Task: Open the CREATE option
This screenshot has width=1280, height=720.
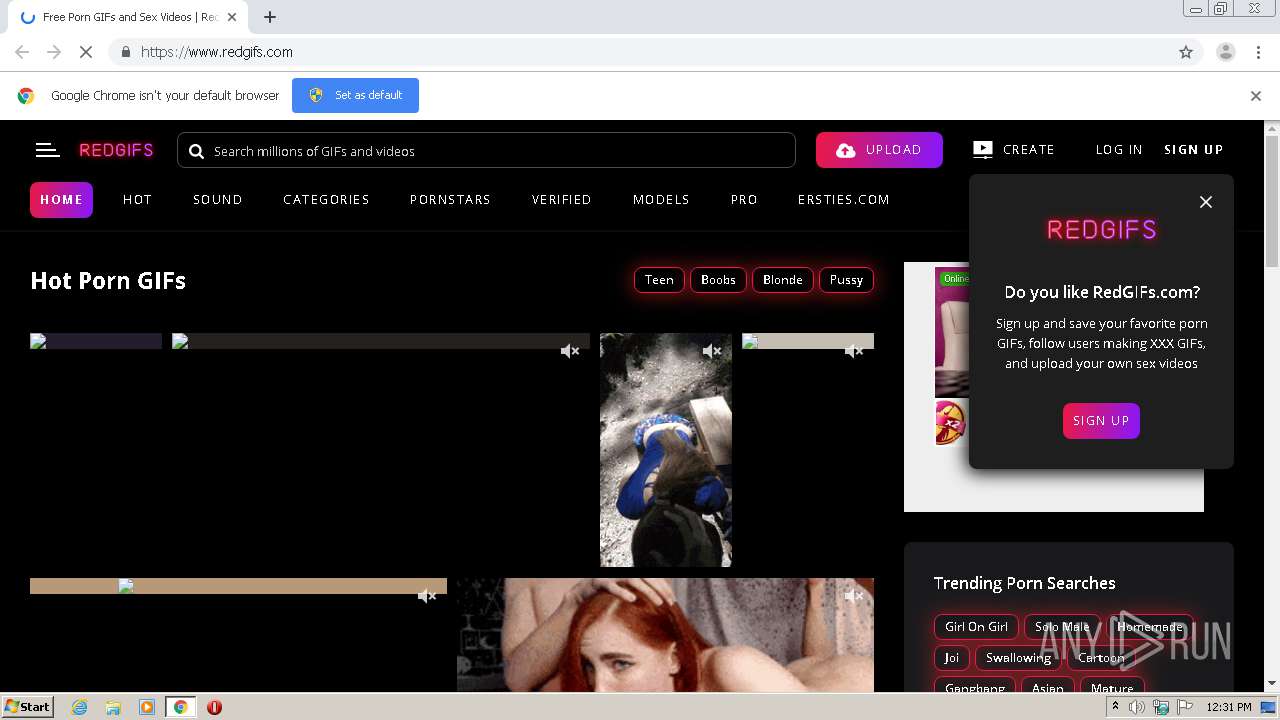Action: pyautogui.click(x=1014, y=150)
